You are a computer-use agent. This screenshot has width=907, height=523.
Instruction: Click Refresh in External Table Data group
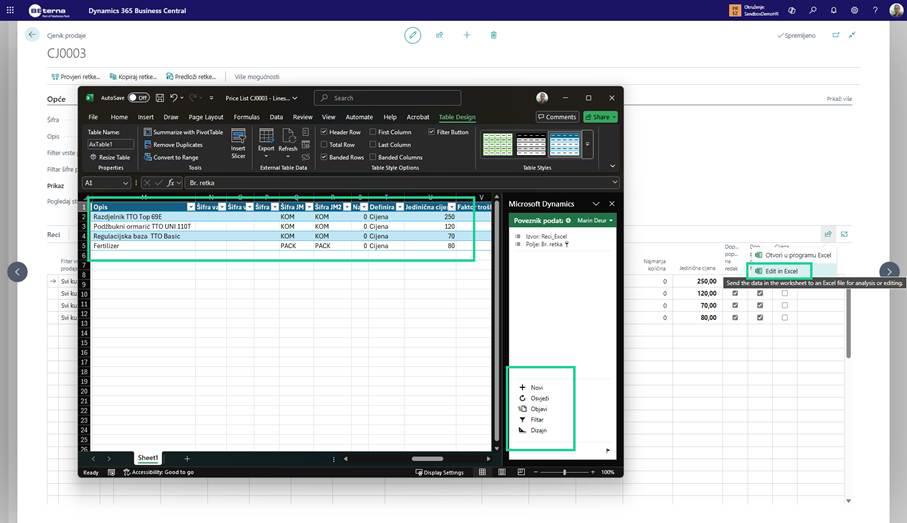[287, 143]
